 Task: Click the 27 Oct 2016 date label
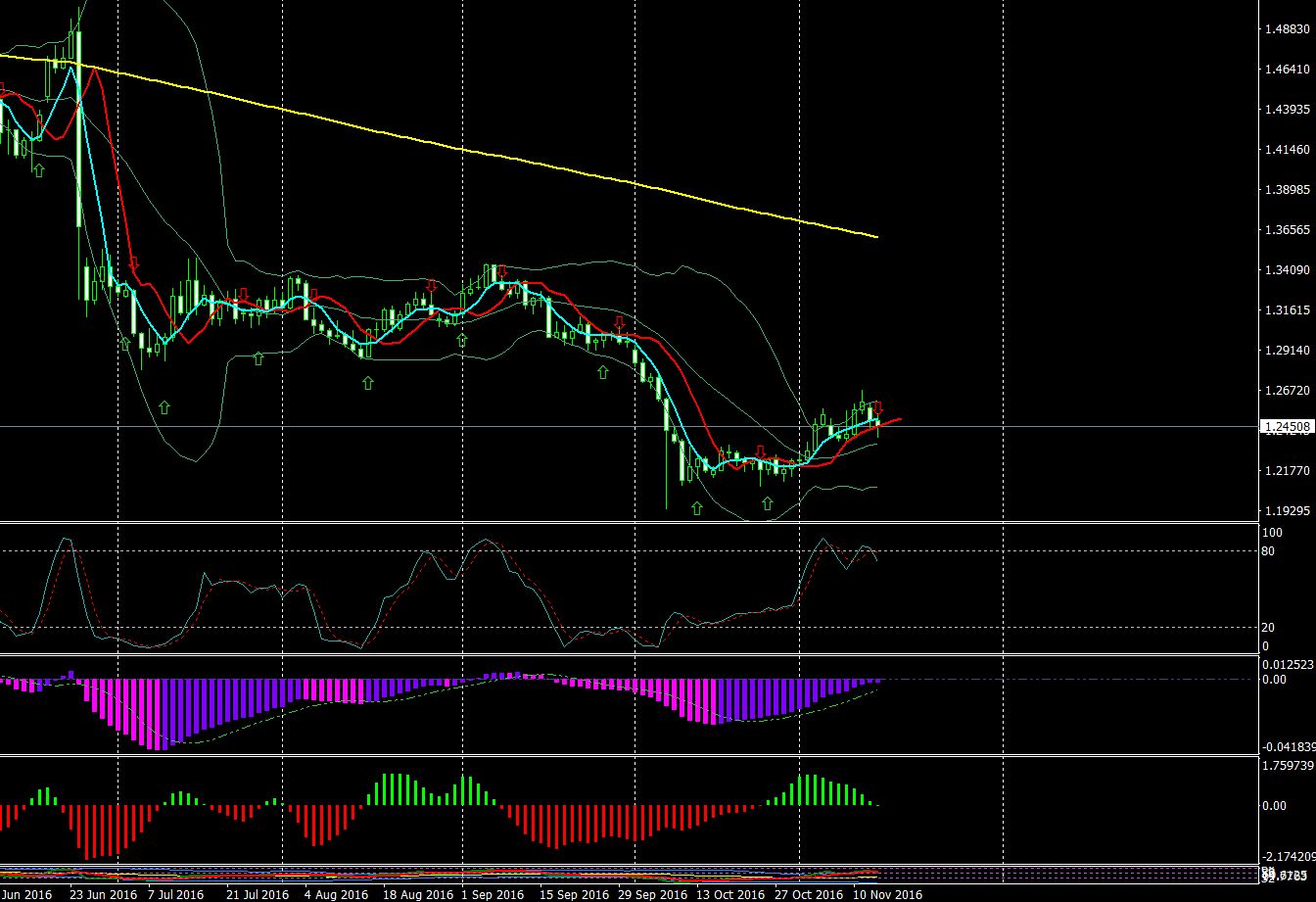click(809, 894)
